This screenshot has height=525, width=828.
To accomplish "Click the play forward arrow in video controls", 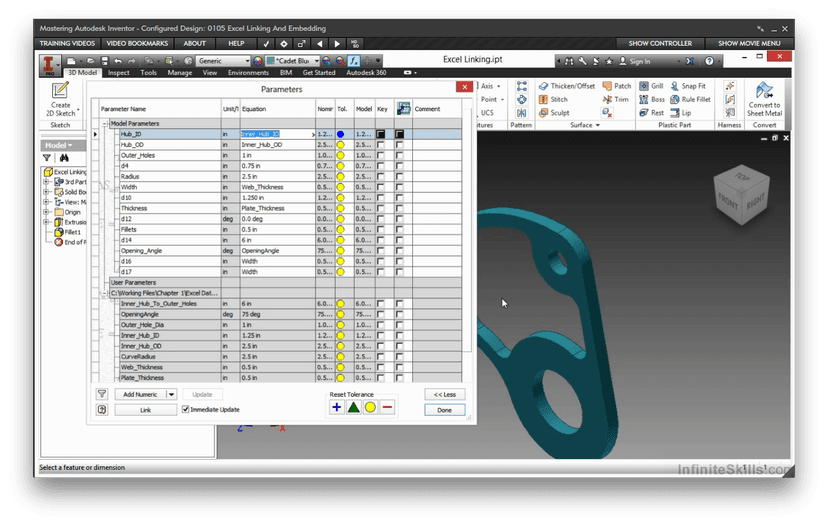I will 337,44.
